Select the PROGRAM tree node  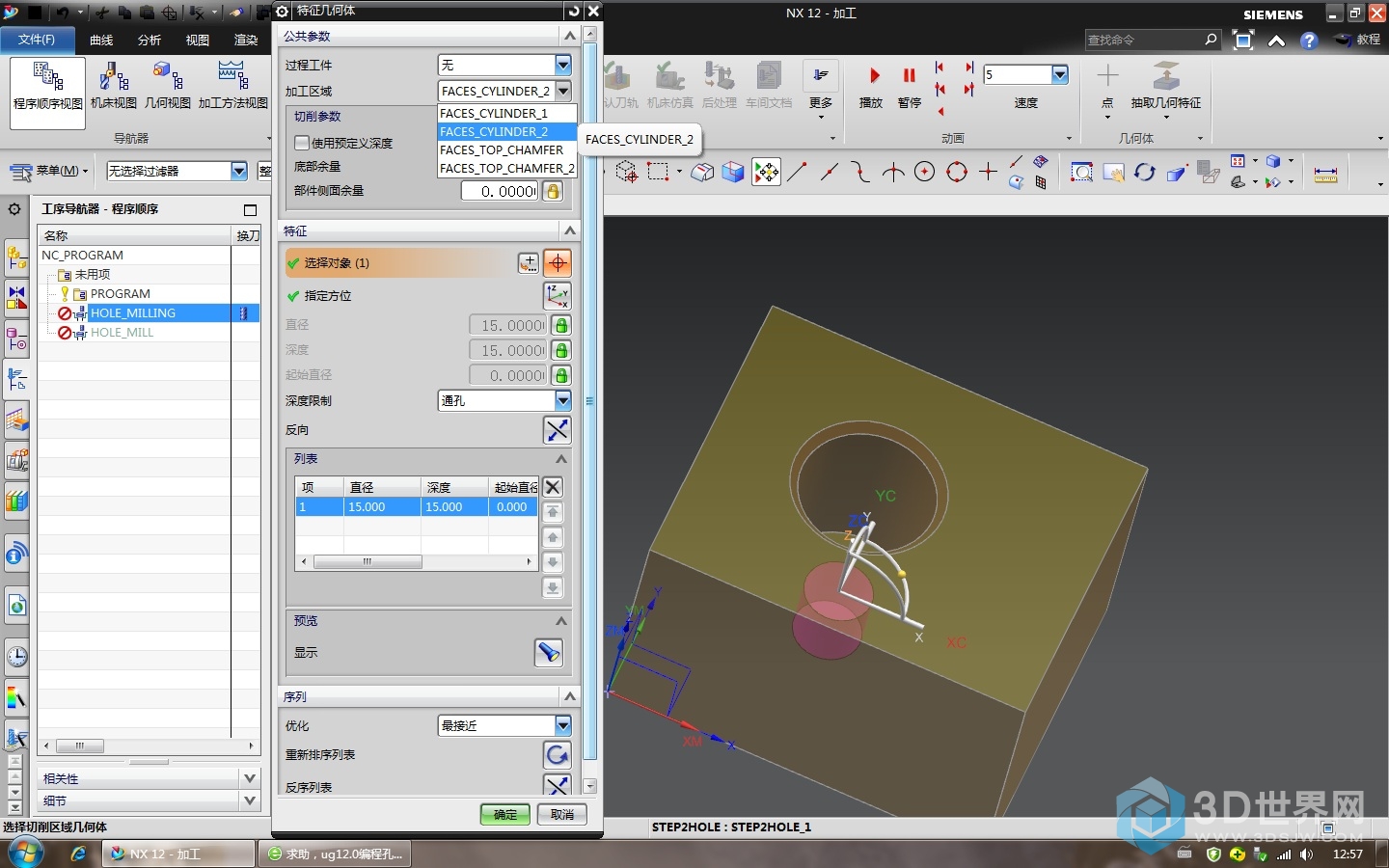(121, 293)
